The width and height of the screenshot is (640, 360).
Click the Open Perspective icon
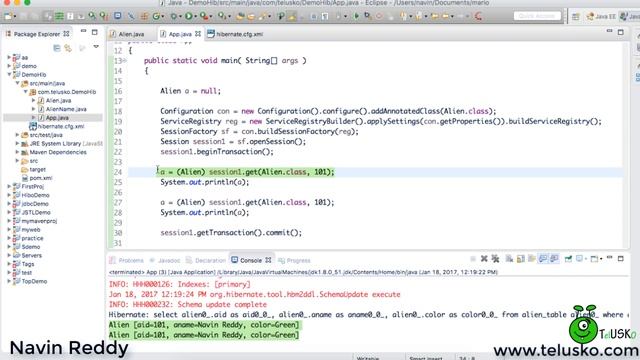click(x=575, y=17)
